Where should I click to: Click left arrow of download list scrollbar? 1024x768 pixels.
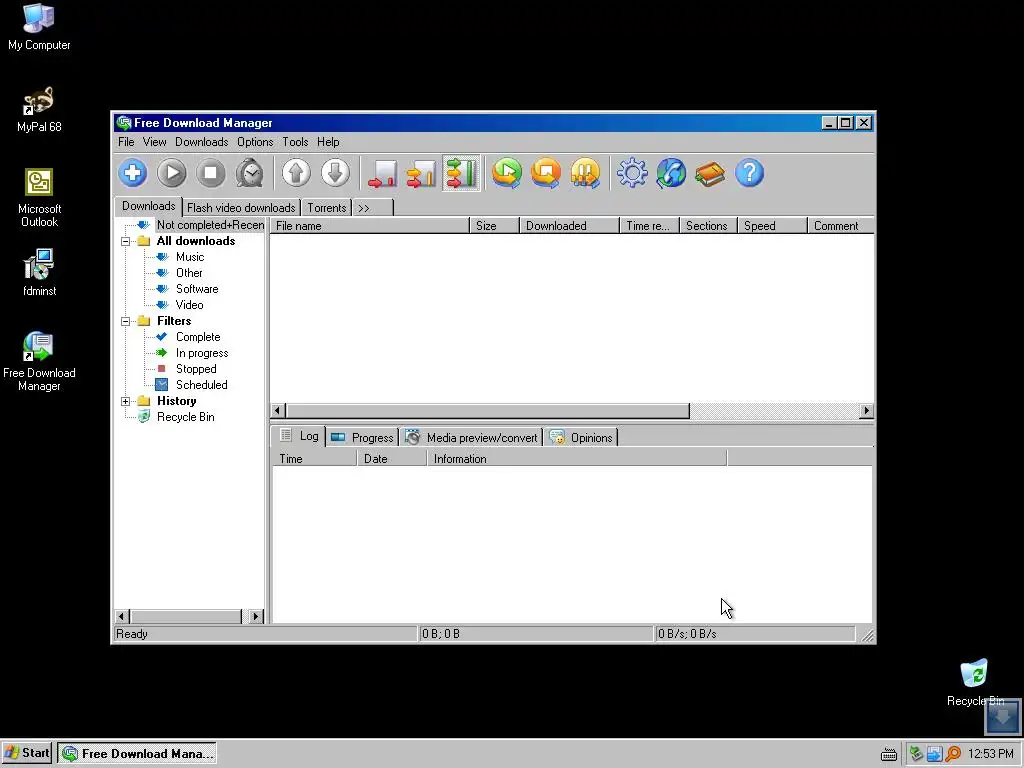[278, 411]
